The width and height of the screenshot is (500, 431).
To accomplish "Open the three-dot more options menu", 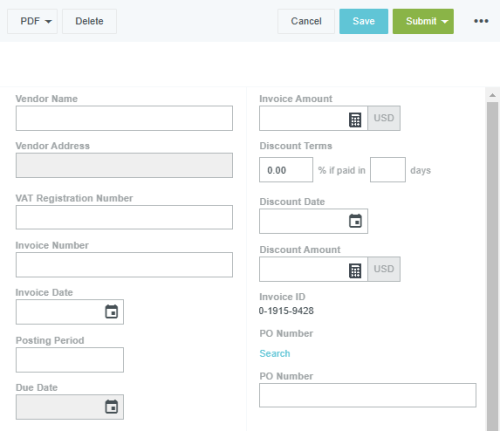I will (x=481, y=21).
